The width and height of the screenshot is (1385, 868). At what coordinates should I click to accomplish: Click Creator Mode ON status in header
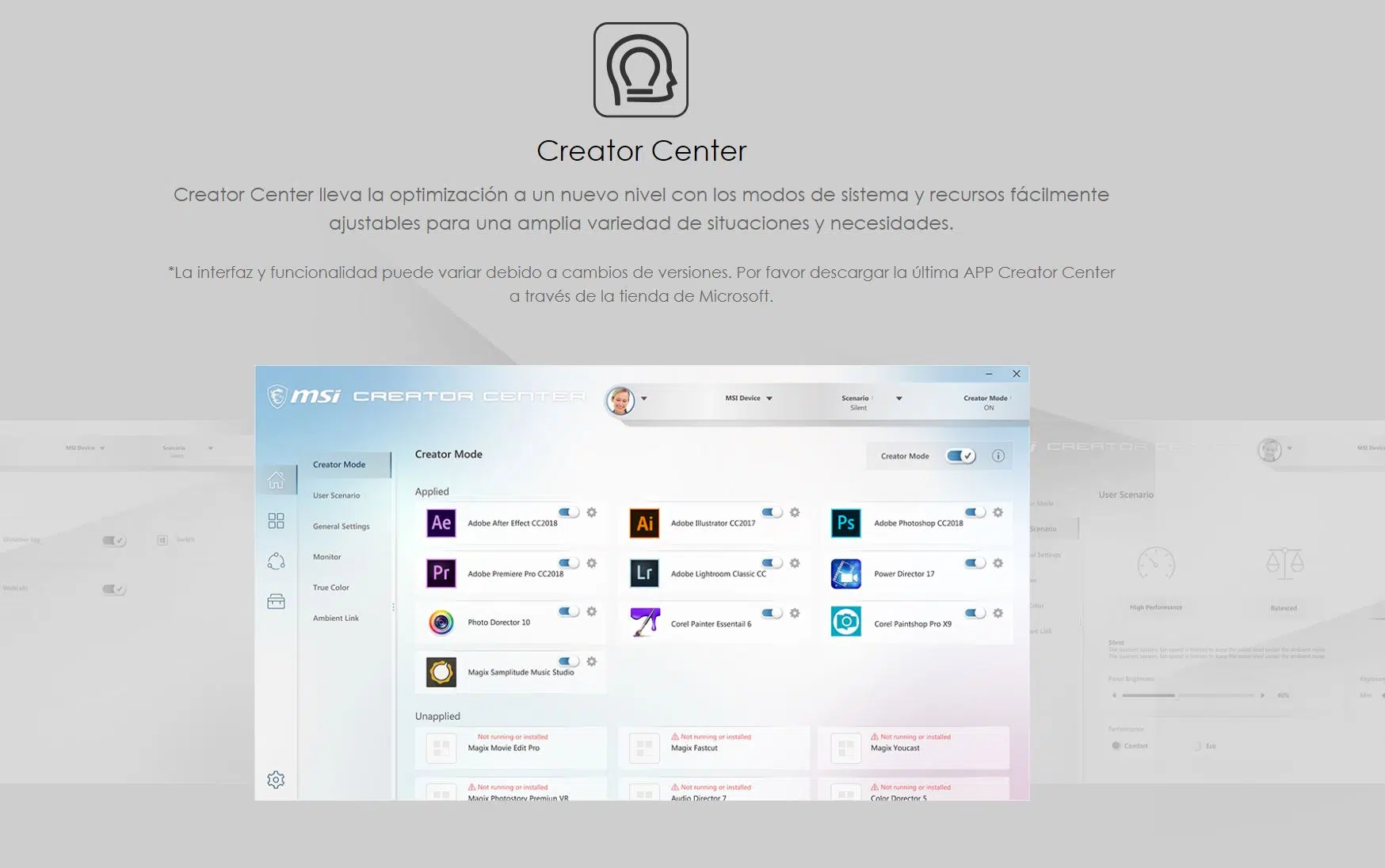pyautogui.click(x=986, y=402)
